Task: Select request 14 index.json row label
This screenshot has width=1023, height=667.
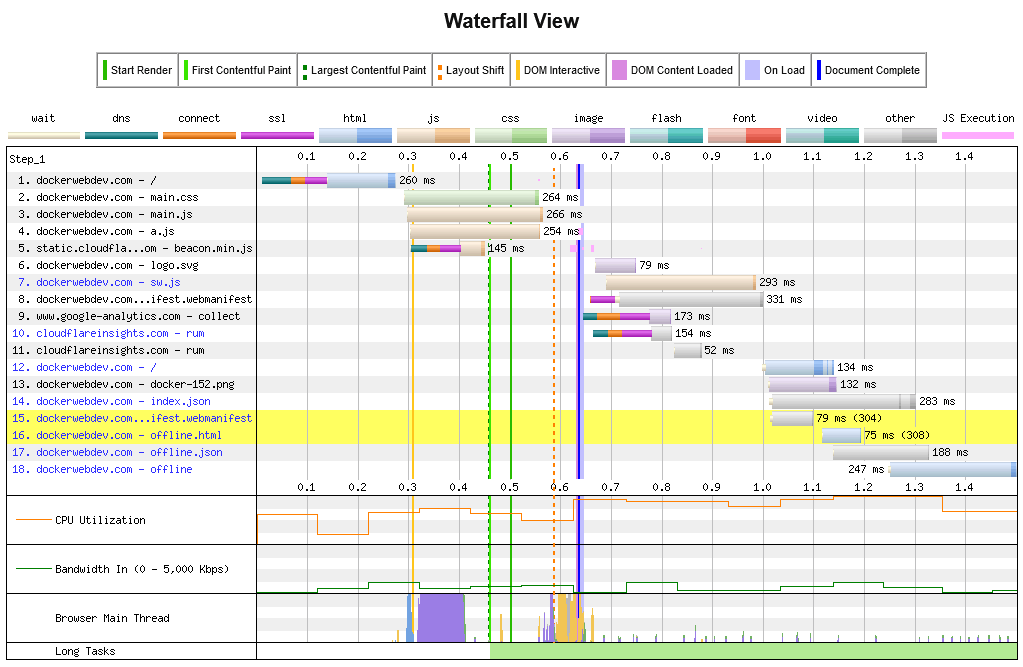Action: [x=111, y=402]
